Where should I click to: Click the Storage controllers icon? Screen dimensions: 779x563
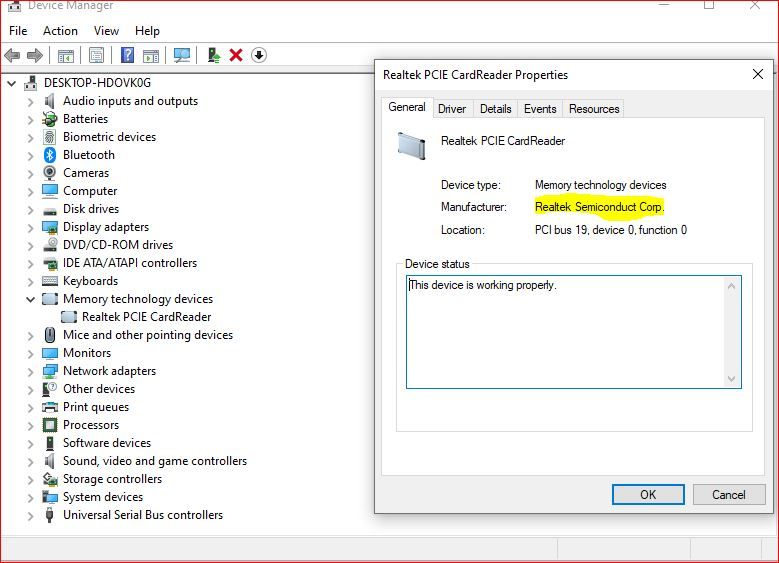(x=50, y=479)
